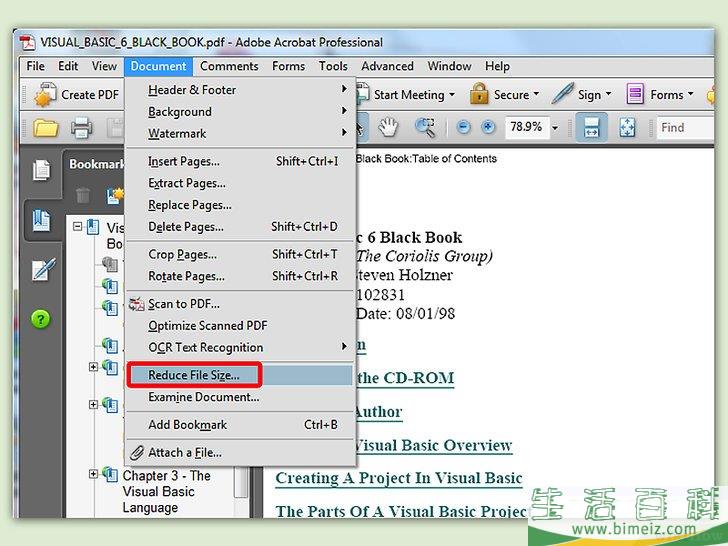The height and width of the screenshot is (546, 728).
Task: Click the Print icon in toolbar
Action: pyautogui.click(x=81, y=127)
